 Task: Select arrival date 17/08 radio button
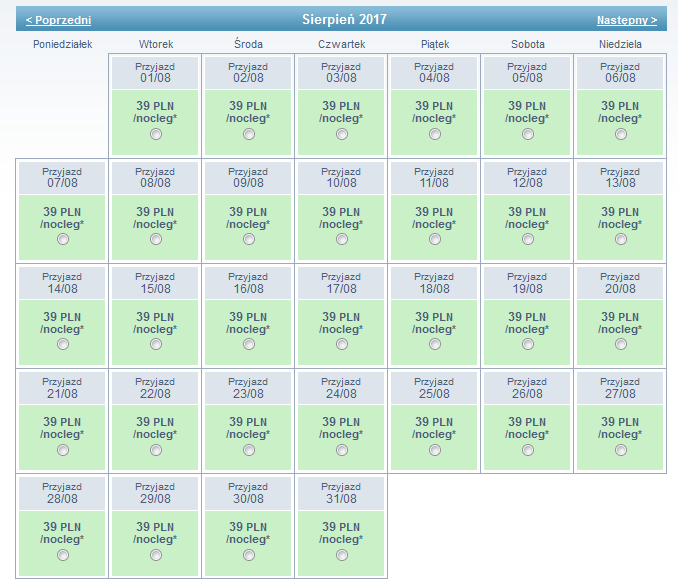tap(342, 344)
